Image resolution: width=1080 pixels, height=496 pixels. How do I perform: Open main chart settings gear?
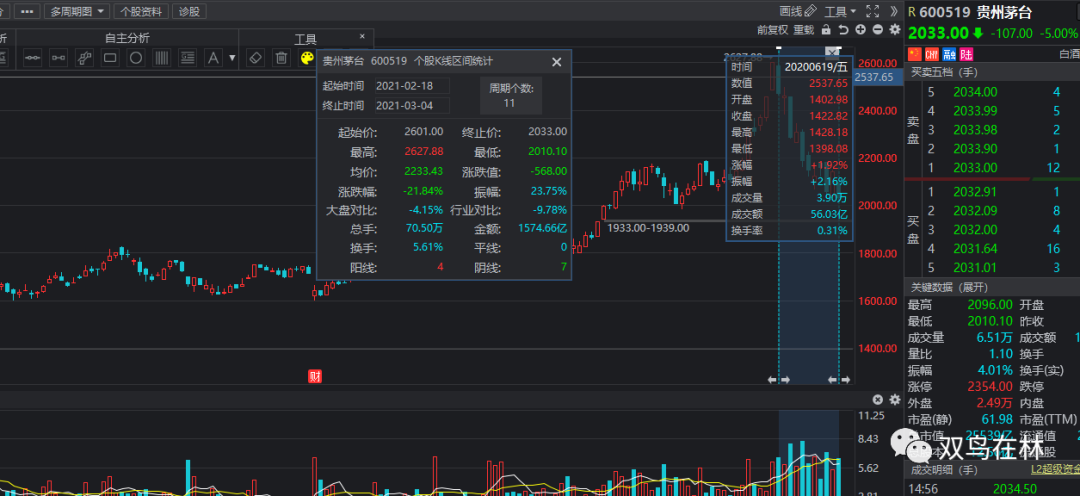895,30
